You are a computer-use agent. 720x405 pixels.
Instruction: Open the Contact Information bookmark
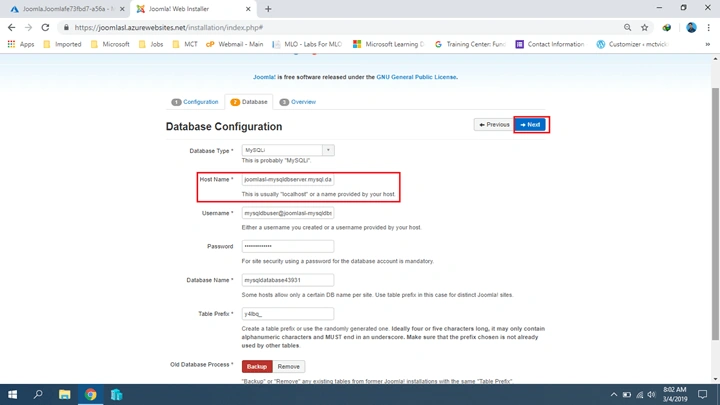pyautogui.click(x=550, y=44)
